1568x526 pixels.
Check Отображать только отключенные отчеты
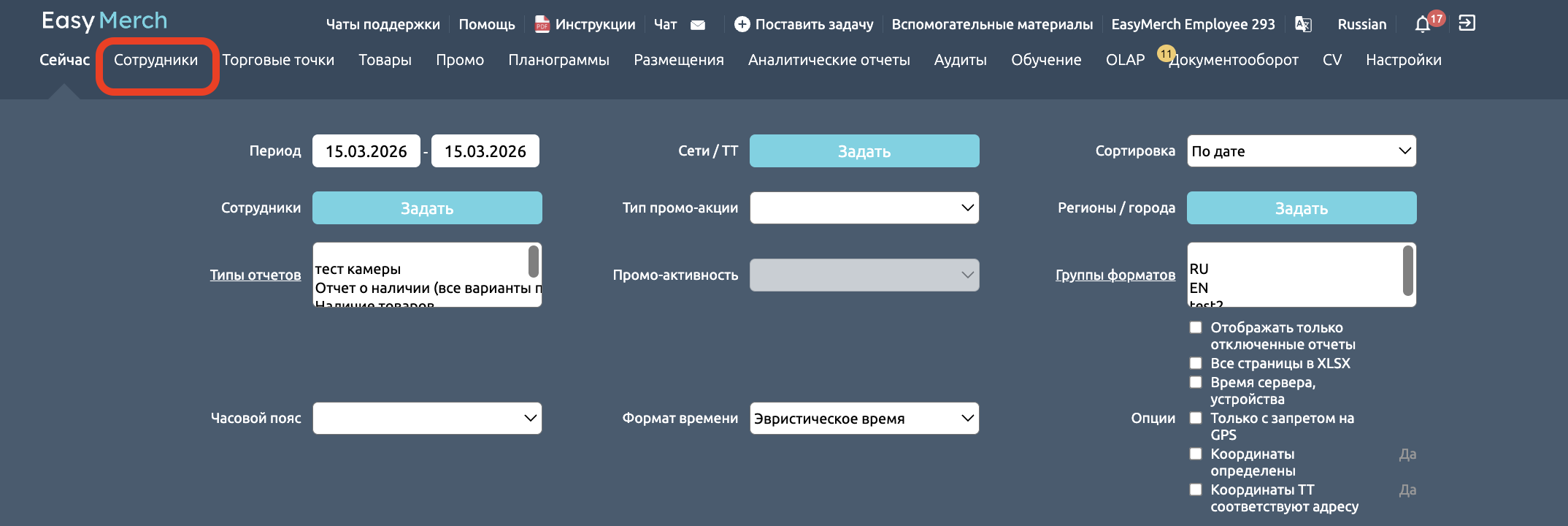tap(1196, 327)
